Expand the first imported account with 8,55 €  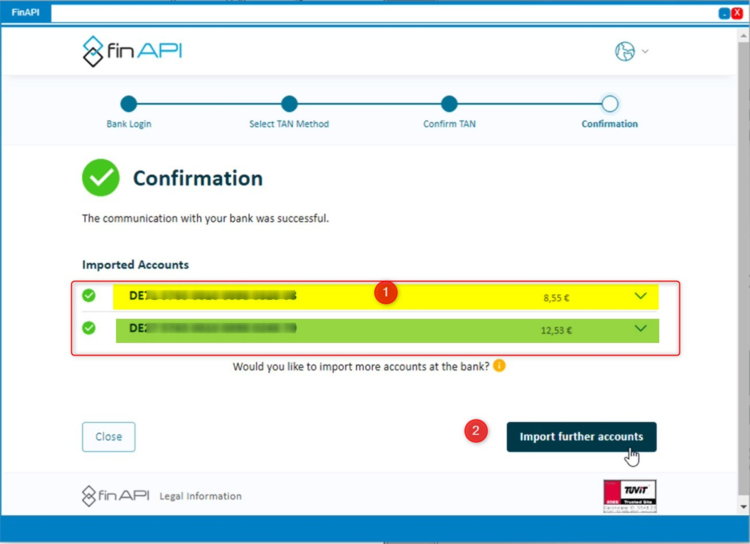pyautogui.click(x=641, y=296)
